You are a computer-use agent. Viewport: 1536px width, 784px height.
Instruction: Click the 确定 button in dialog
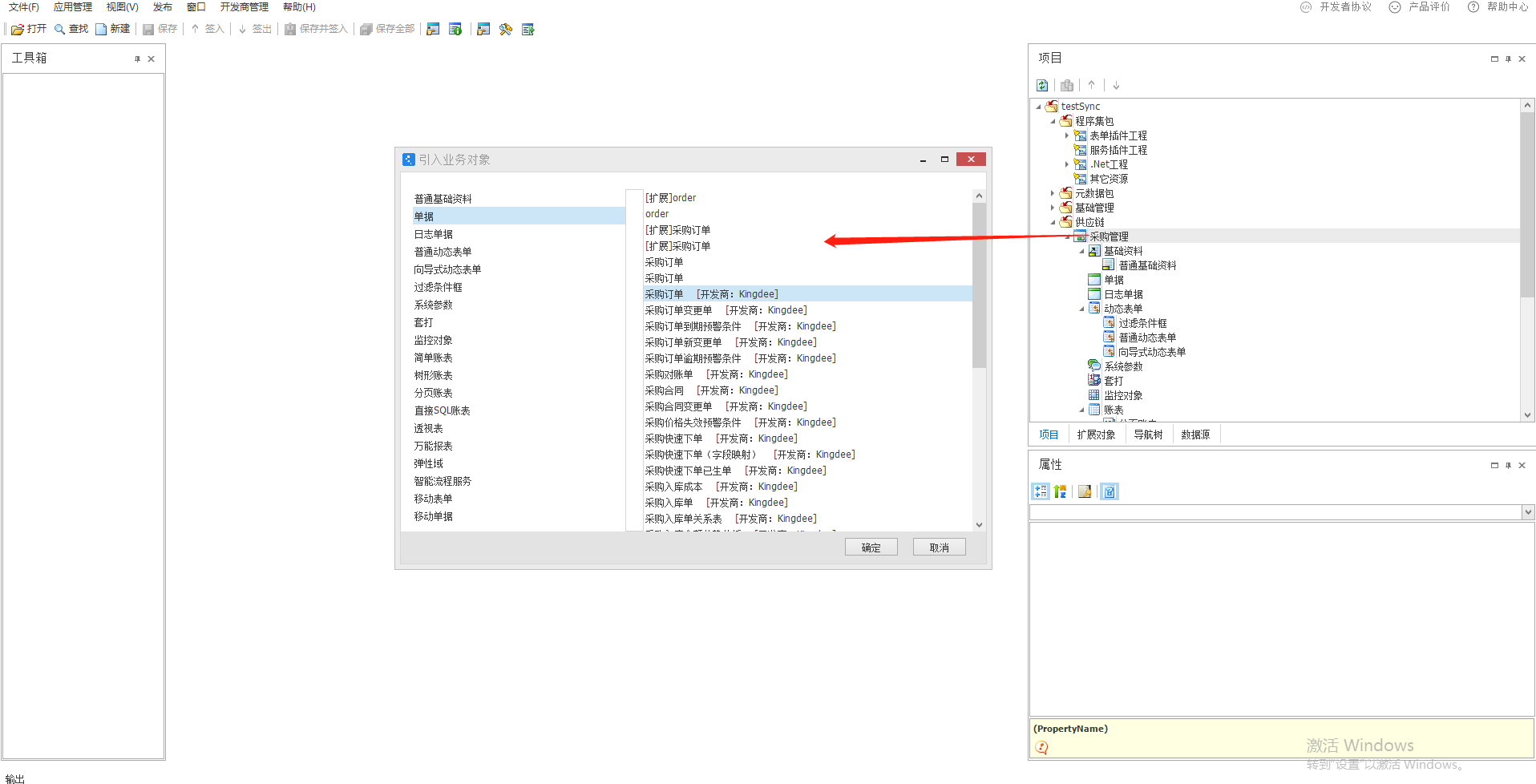[871, 548]
